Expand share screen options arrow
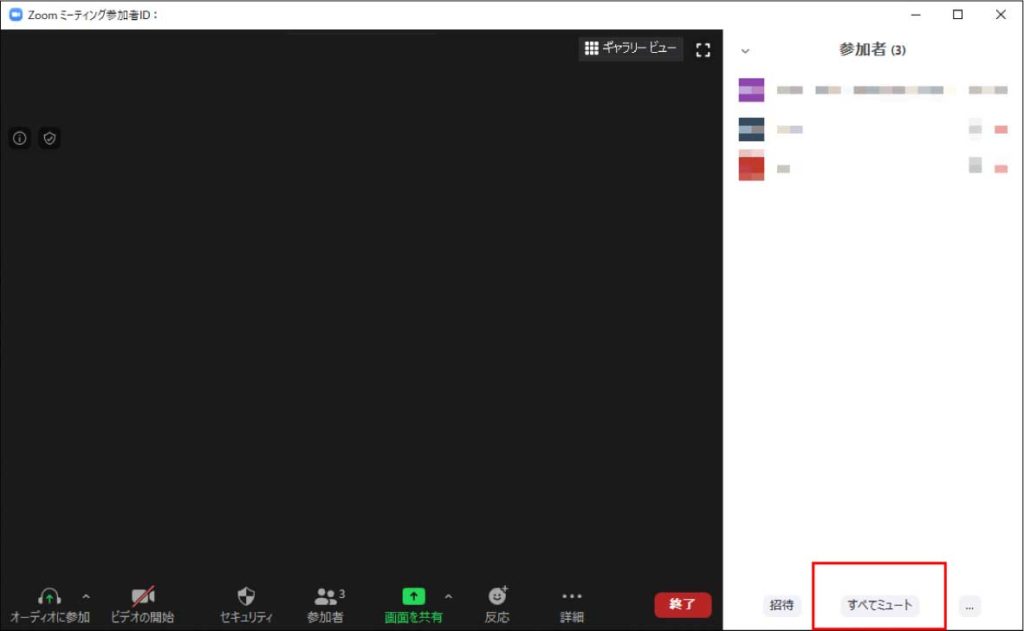Image resolution: width=1024 pixels, height=631 pixels. click(448, 596)
